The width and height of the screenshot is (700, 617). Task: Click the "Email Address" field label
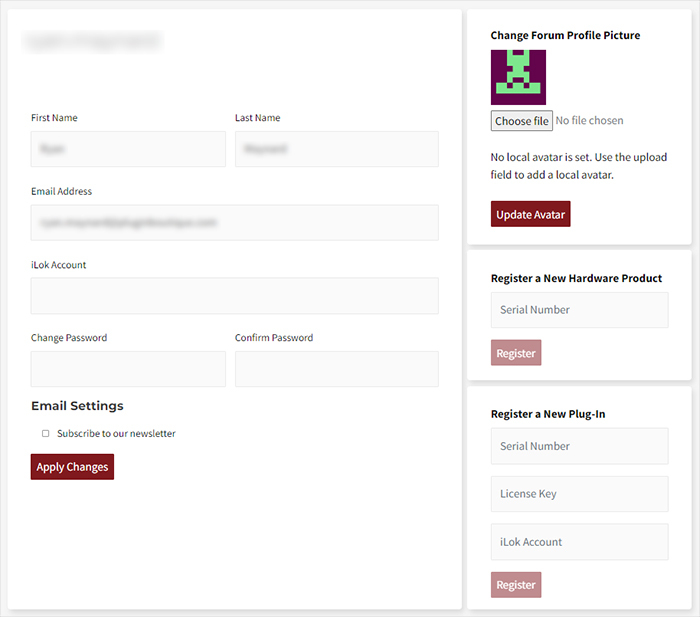(x=61, y=191)
